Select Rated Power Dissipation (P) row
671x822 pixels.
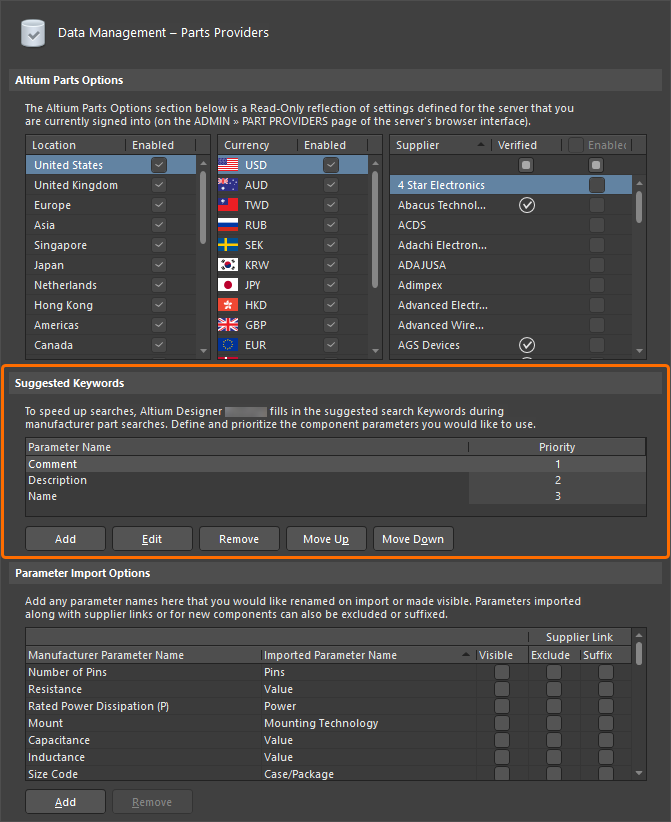[328, 706]
